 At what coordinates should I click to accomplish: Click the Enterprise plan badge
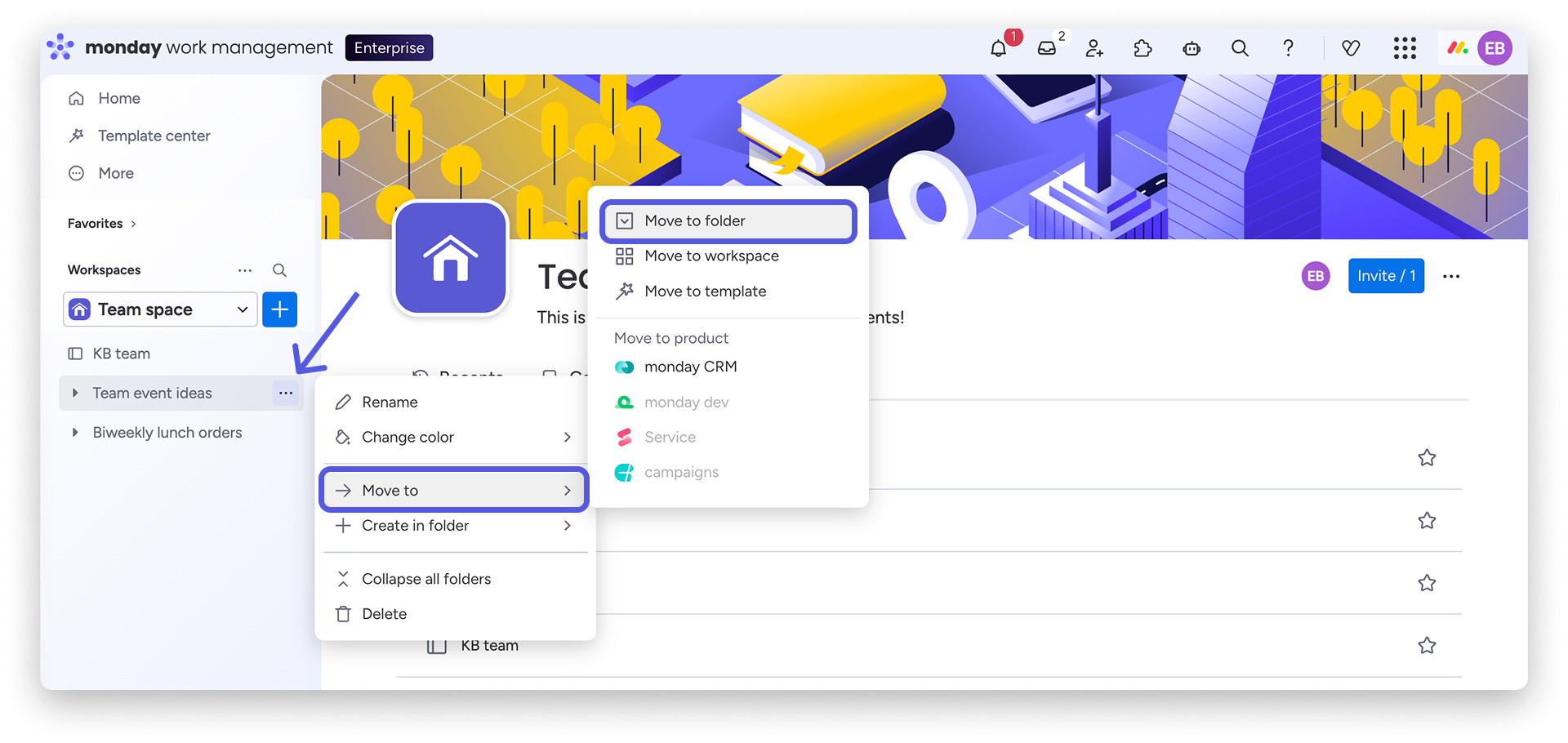click(390, 48)
